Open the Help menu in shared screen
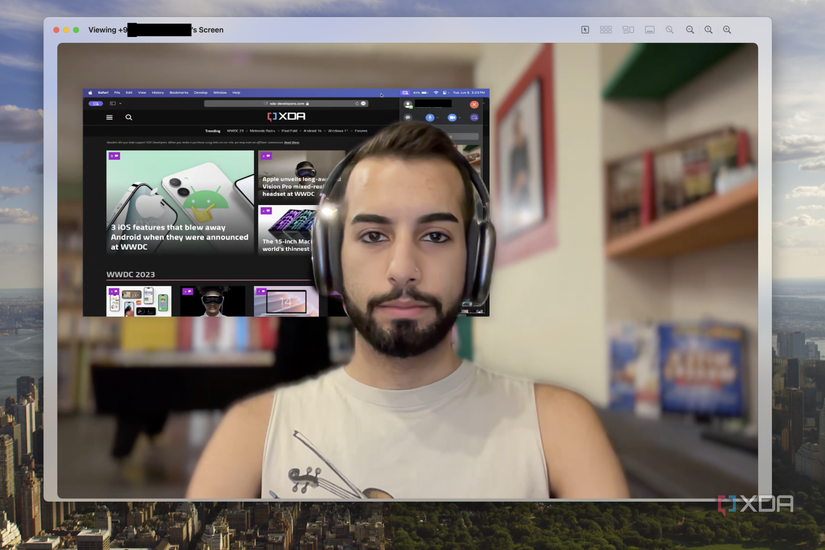 (x=236, y=93)
